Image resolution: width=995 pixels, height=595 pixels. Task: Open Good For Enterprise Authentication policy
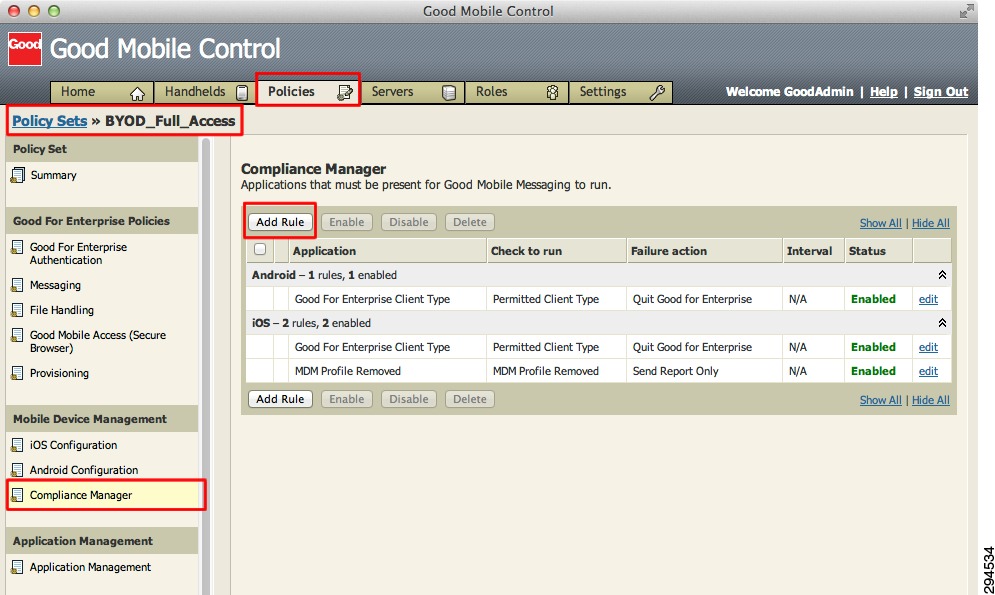(x=78, y=254)
